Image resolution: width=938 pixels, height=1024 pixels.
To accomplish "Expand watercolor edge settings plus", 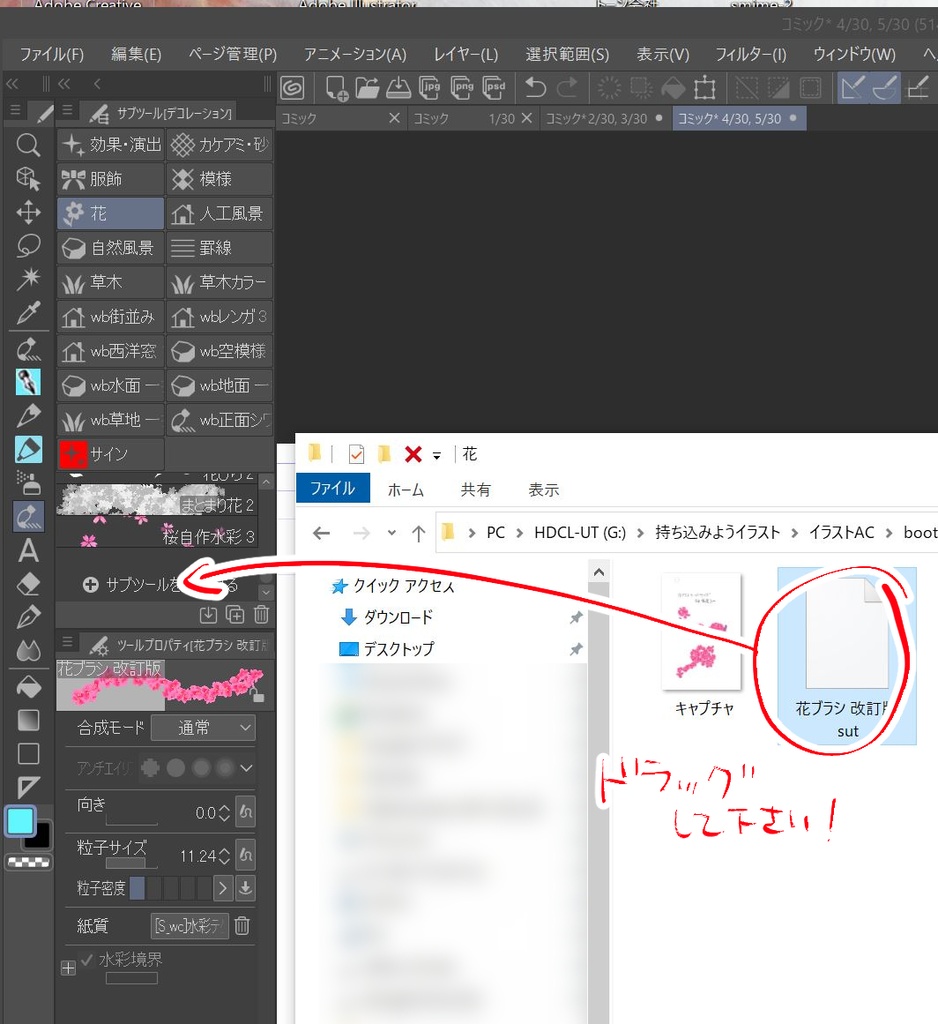I will coord(69,968).
